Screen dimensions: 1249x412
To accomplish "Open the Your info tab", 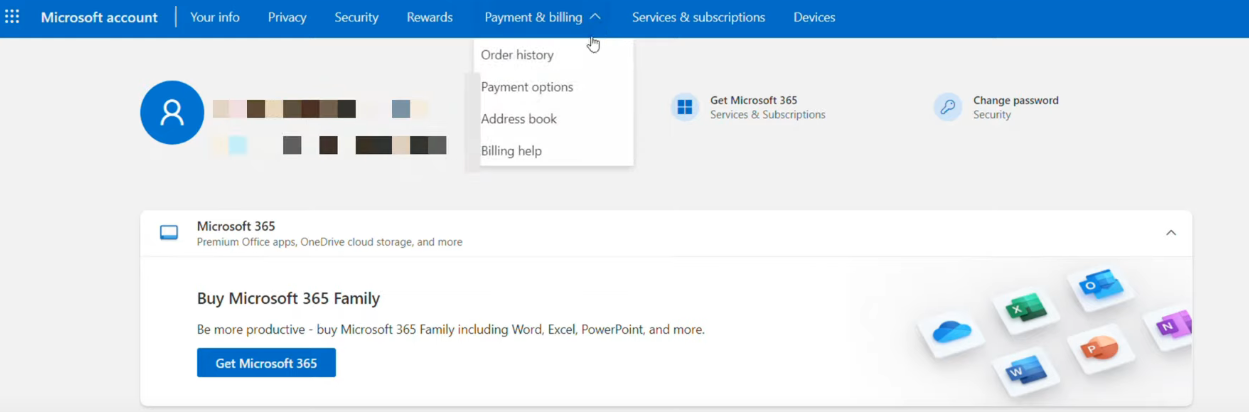I will tap(215, 17).
